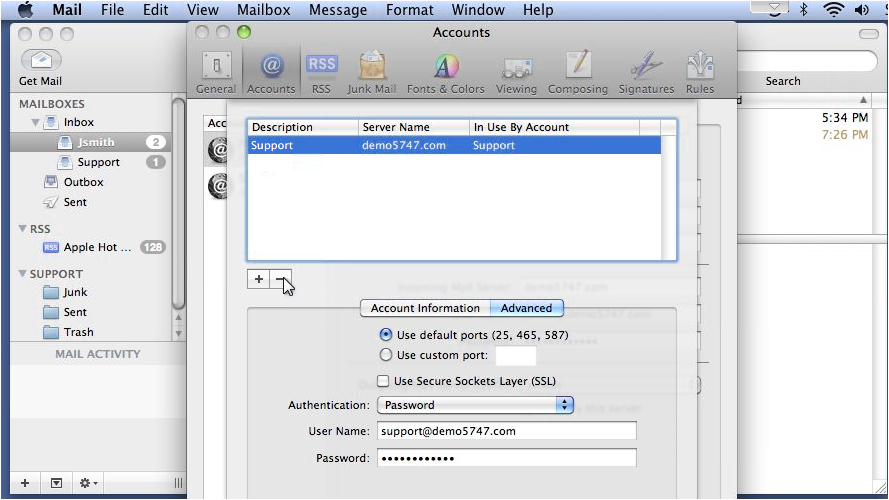Open the Apple menu

[26, 10]
